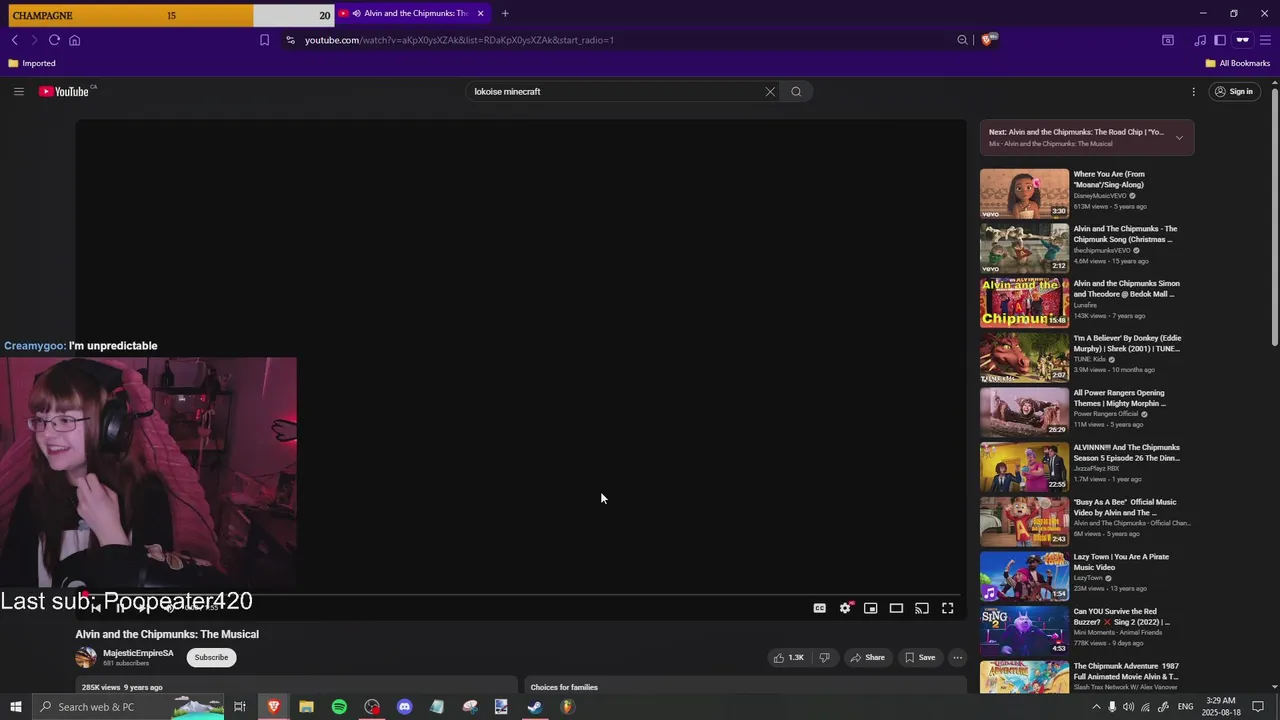Open the Windows notification center
Screen dimensions: 1280x720
pos(1258,707)
